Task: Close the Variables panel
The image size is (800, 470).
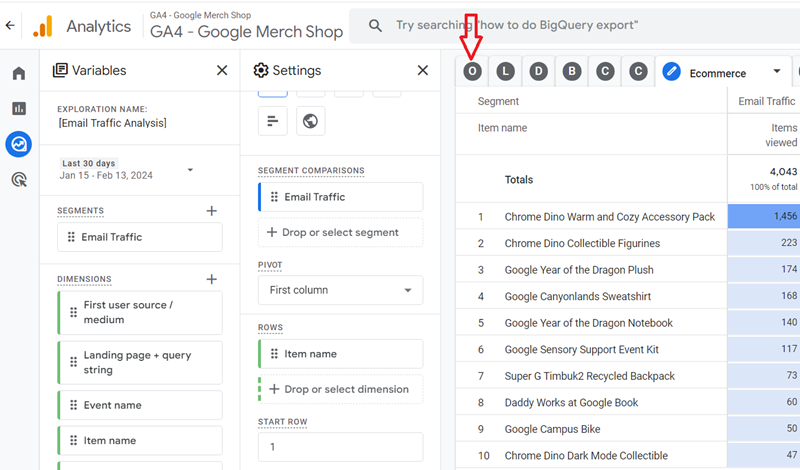Action: pos(222,70)
